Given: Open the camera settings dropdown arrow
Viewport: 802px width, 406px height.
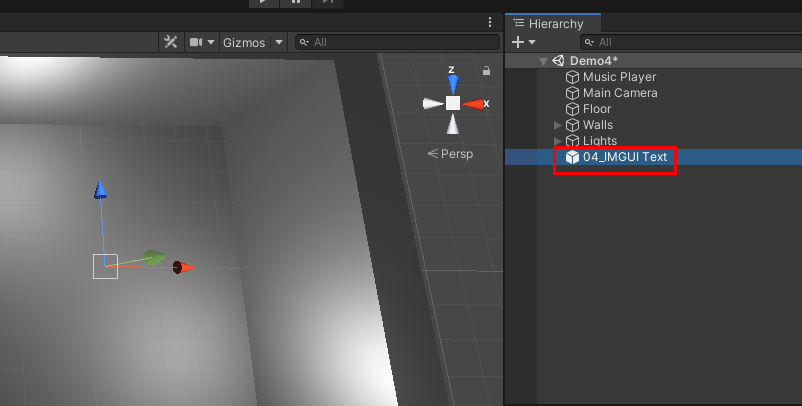Looking at the screenshot, I should coord(211,42).
